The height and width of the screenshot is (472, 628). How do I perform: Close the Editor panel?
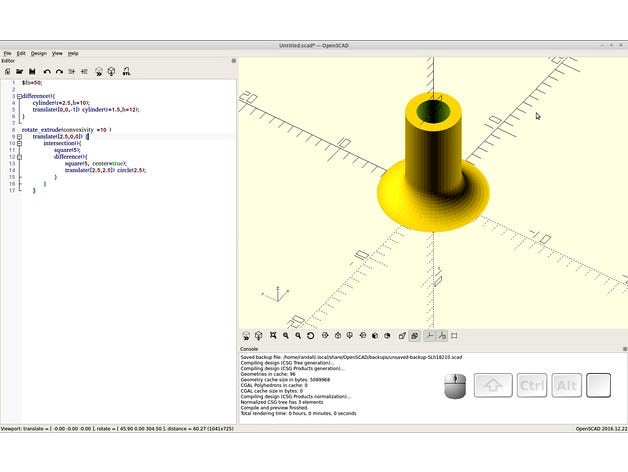click(x=234, y=61)
